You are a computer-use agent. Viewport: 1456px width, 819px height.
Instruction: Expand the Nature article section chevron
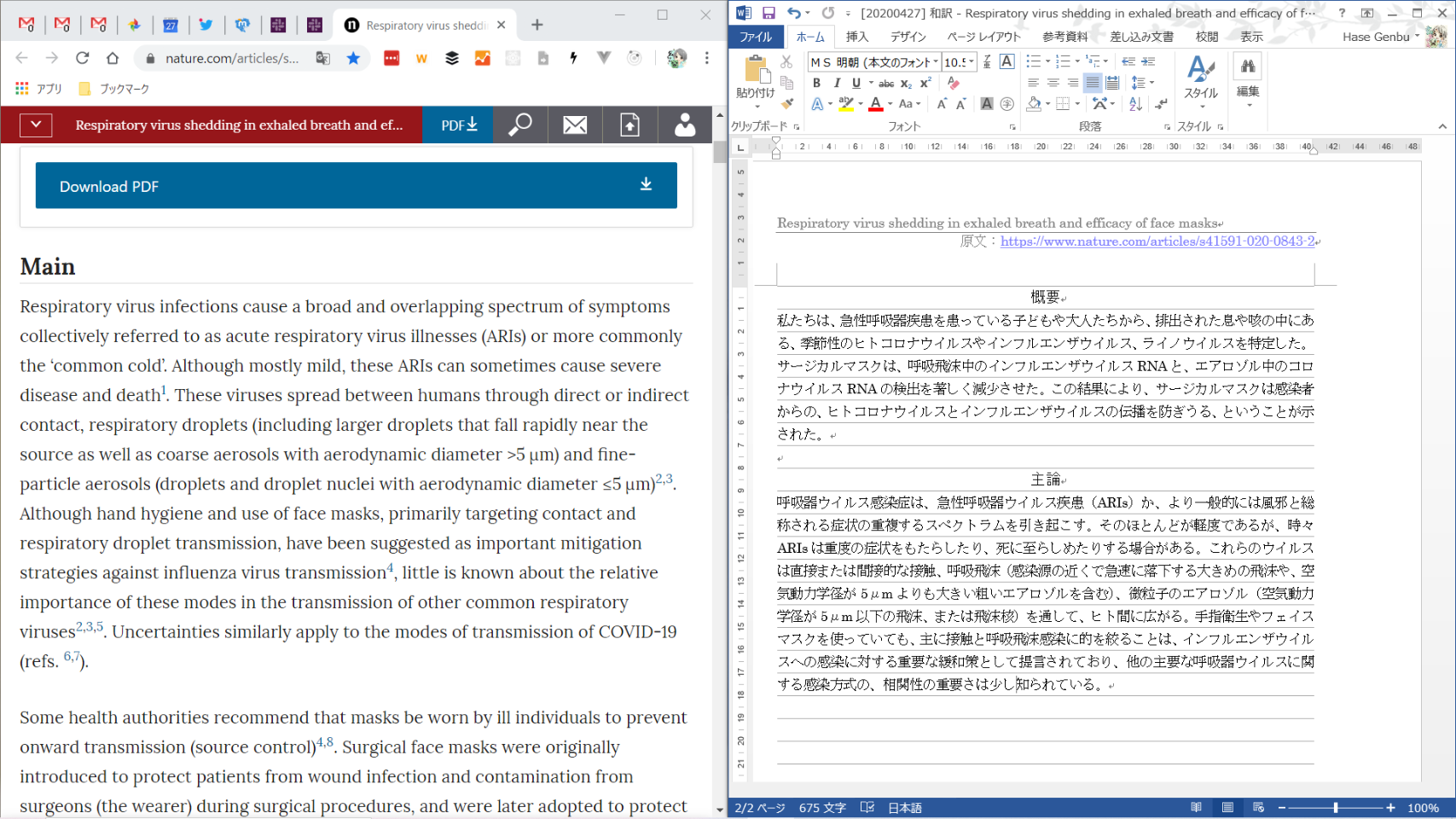[36, 125]
